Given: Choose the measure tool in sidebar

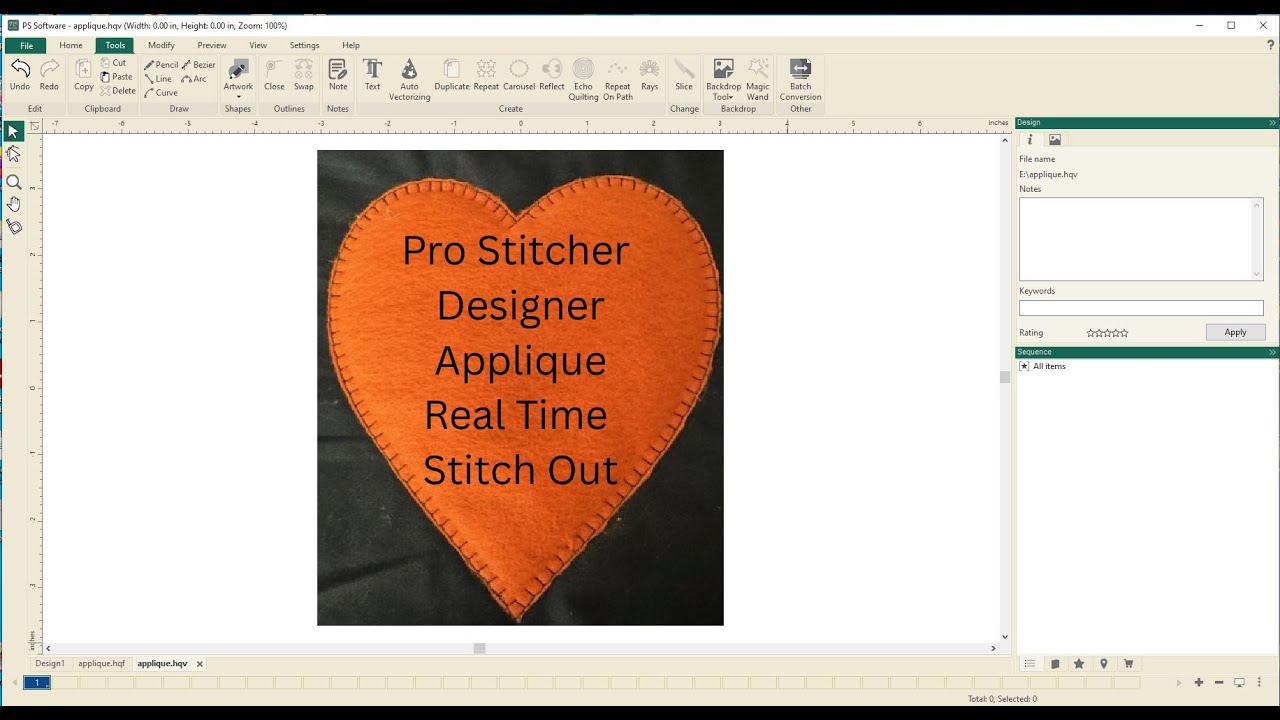Looking at the screenshot, I should pyautogui.click(x=14, y=227).
